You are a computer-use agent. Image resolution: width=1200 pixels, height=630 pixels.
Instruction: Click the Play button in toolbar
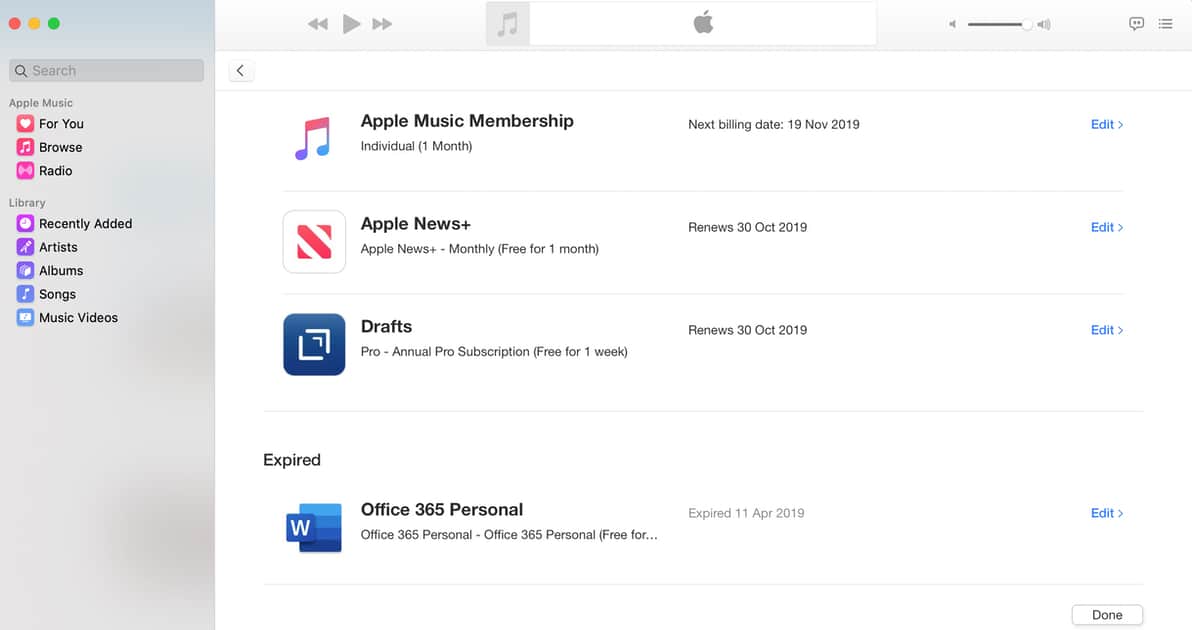[351, 24]
